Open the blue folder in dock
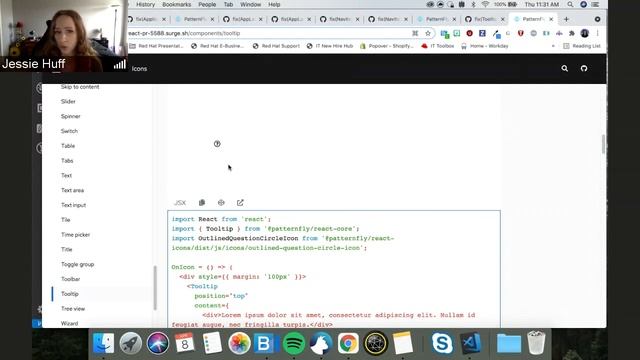Viewport: 640px width, 360px height. (509, 343)
